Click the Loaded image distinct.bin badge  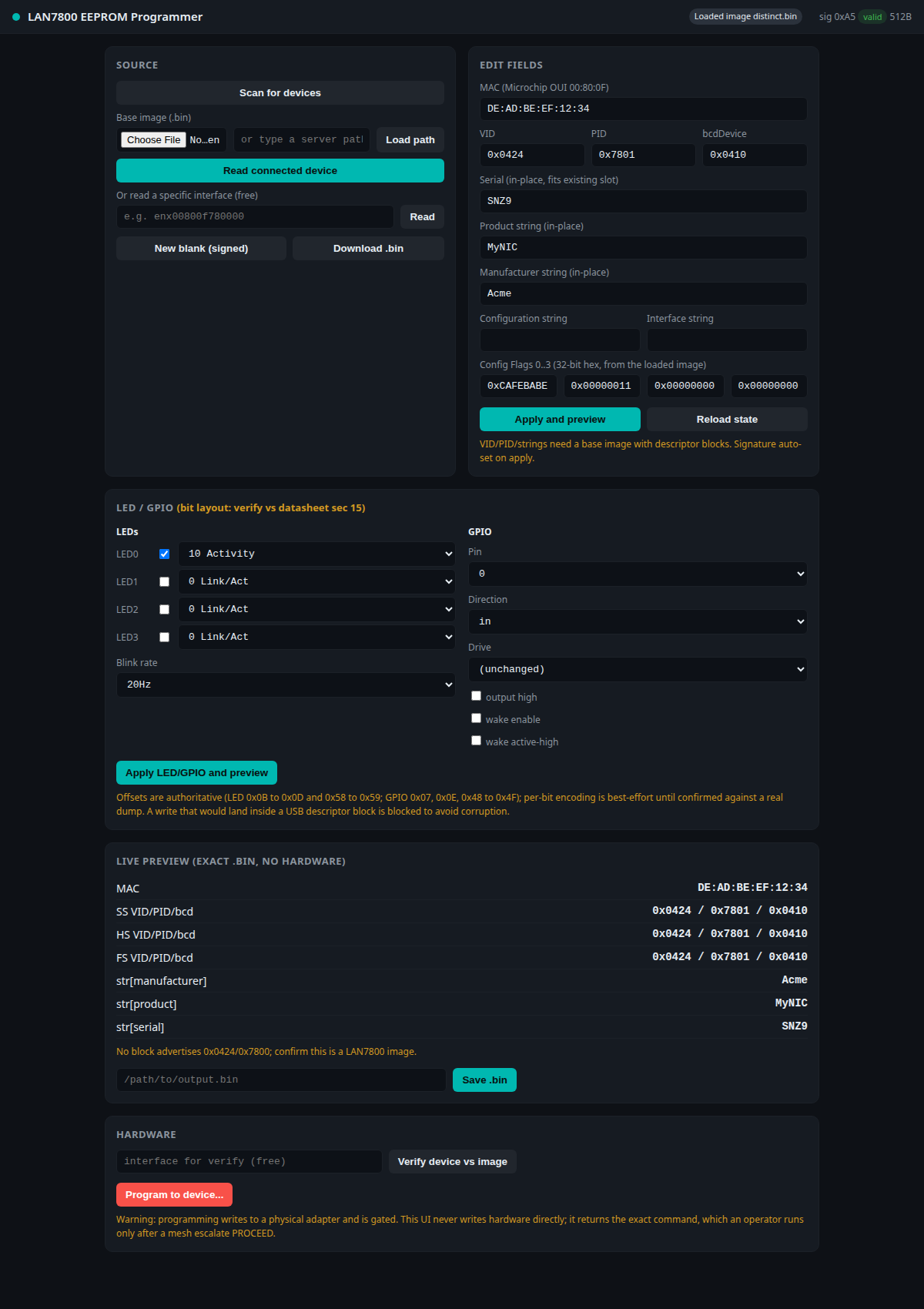pyautogui.click(x=745, y=16)
